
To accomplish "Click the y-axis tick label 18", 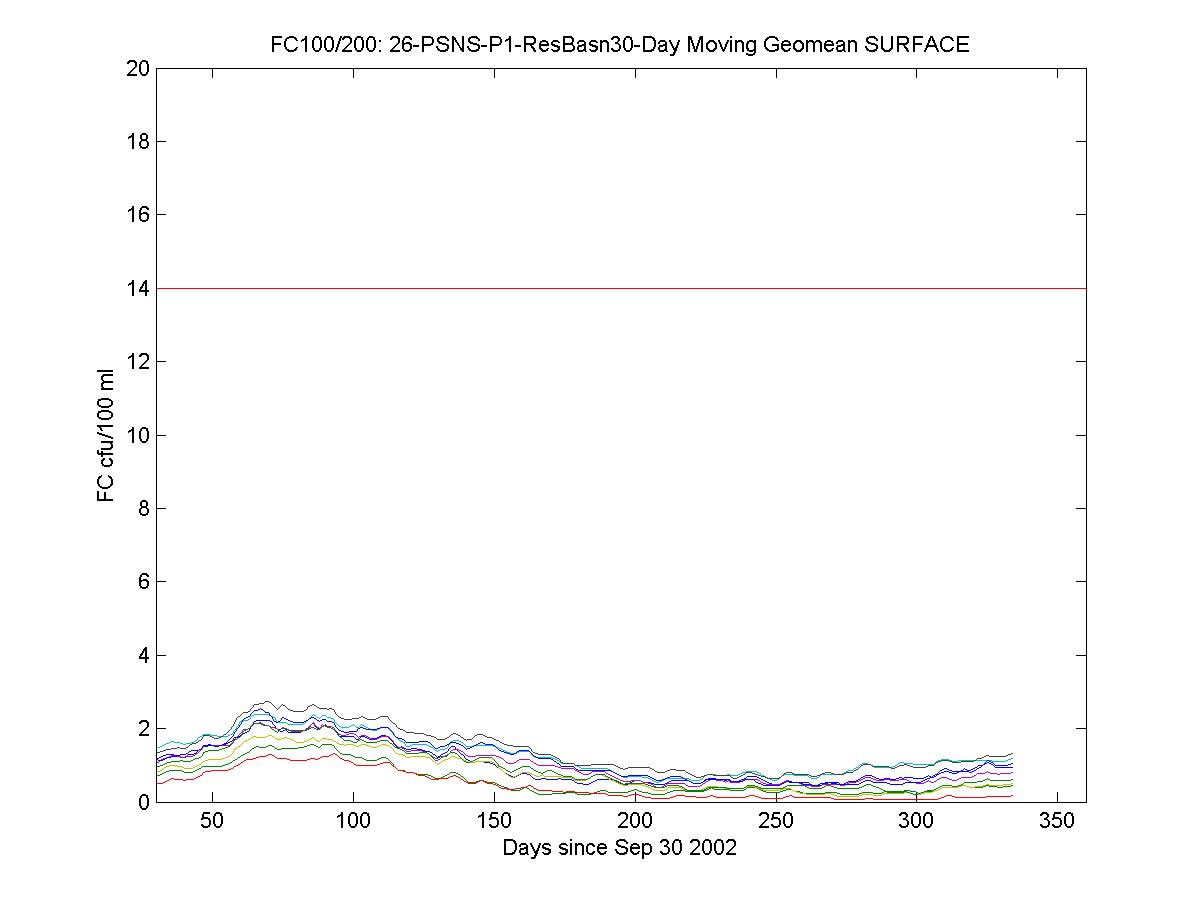I will pos(139,142).
